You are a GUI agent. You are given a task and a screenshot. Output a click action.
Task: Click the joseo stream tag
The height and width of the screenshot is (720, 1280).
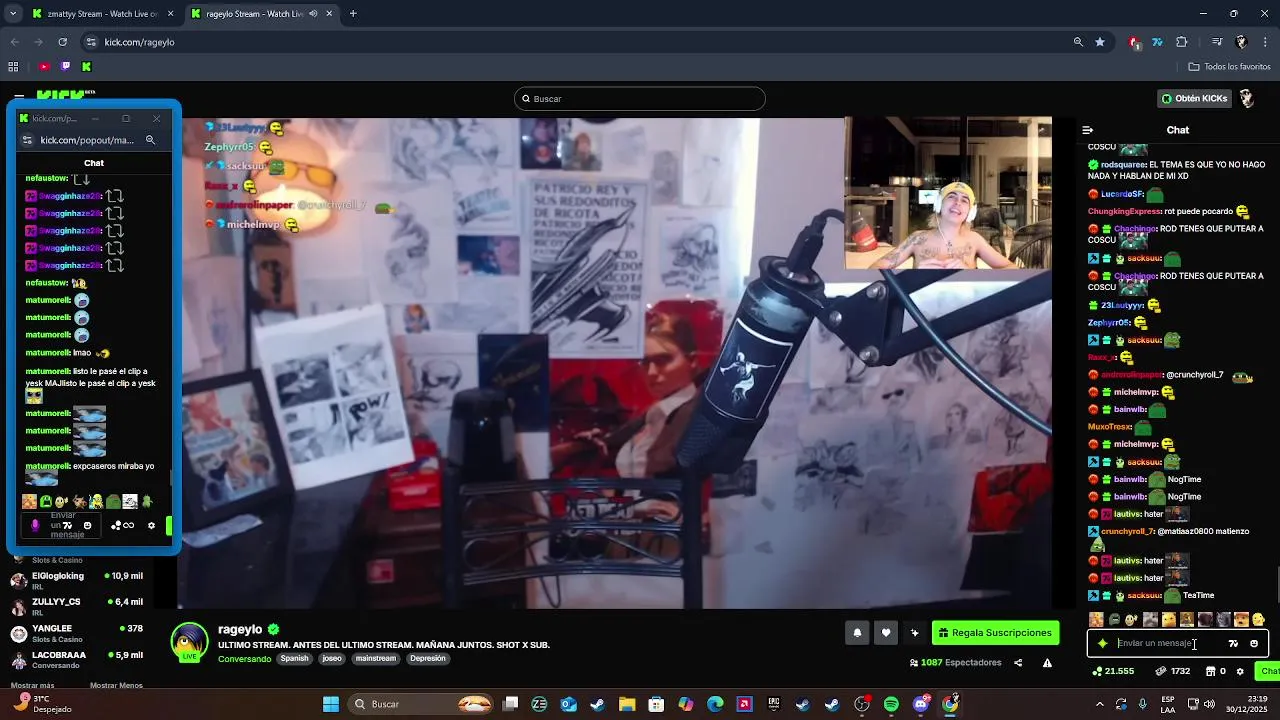[x=332, y=658]
